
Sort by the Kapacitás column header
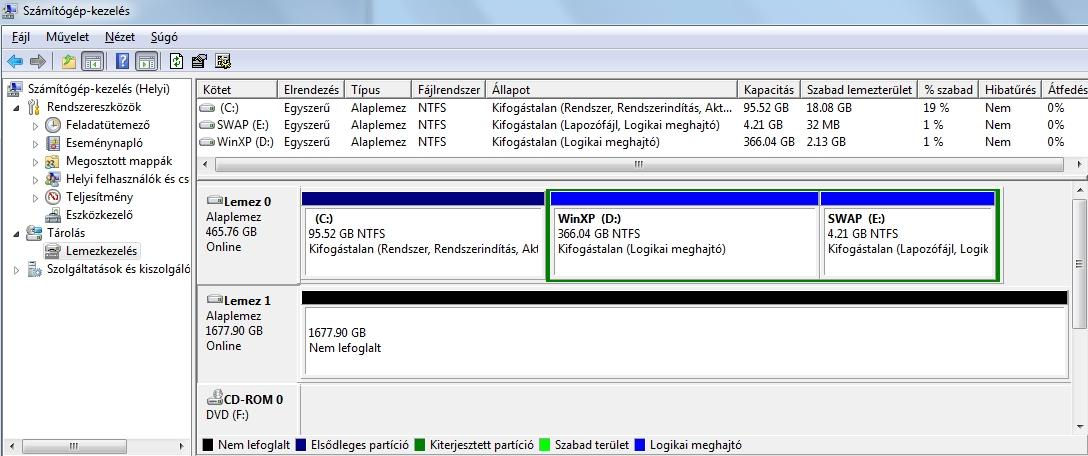(x=768, y=90)
